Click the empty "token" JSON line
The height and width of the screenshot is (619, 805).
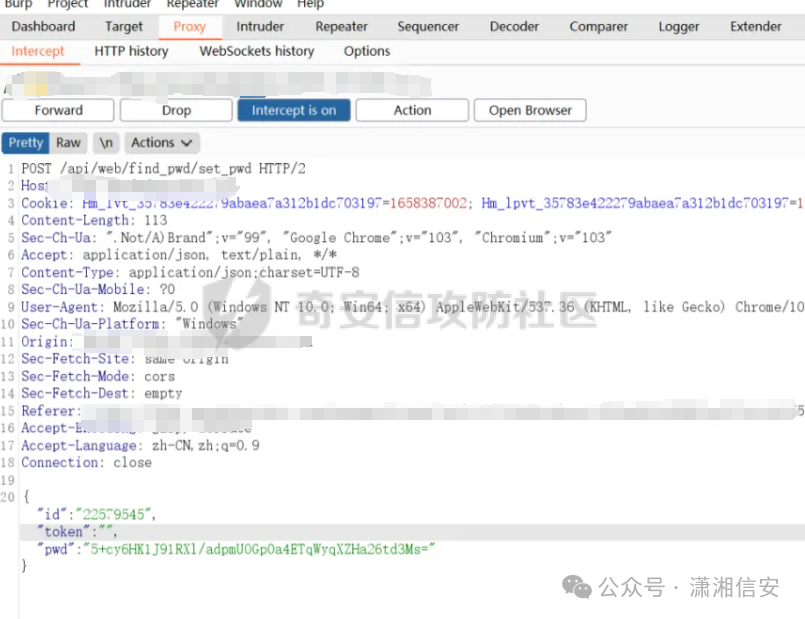76,532
